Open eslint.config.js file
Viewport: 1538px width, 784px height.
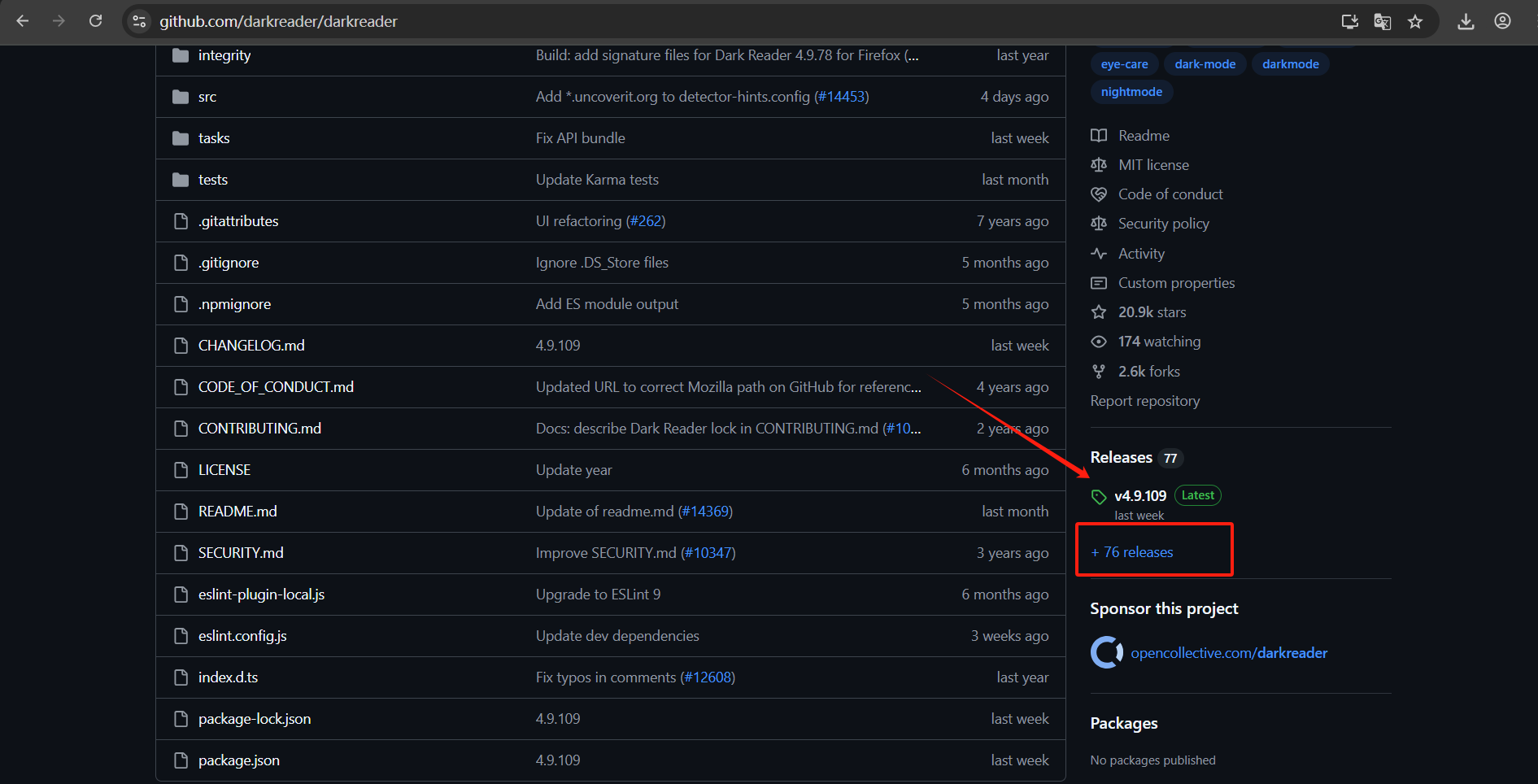242,636
